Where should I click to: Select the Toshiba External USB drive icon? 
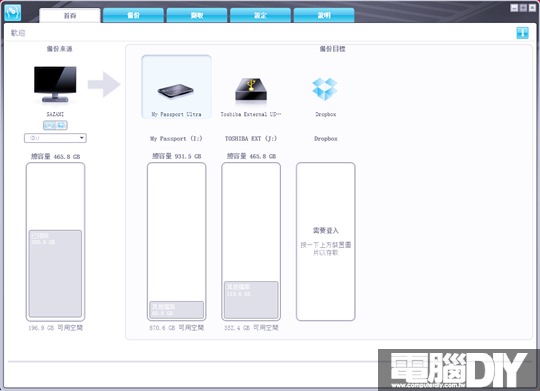coord(251,90)
